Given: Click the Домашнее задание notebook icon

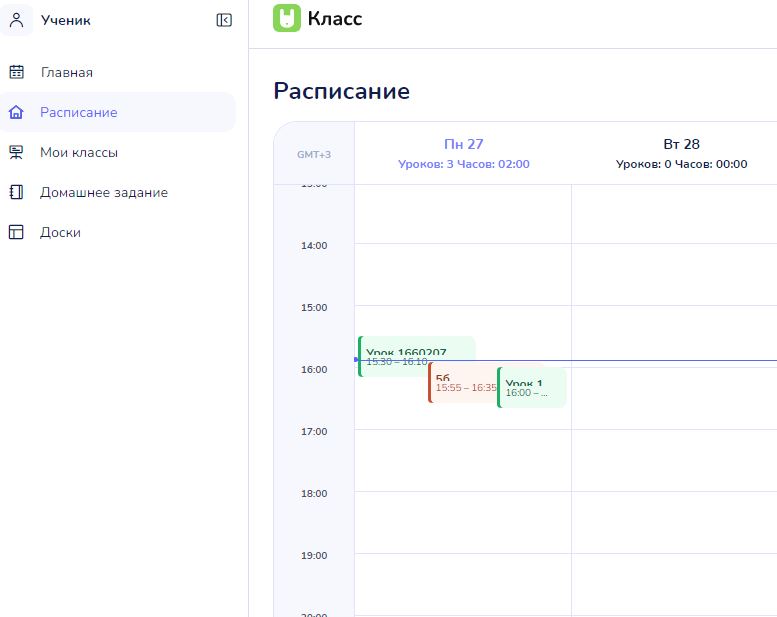Looking at the screenshot, I should (x=16, y=192).
